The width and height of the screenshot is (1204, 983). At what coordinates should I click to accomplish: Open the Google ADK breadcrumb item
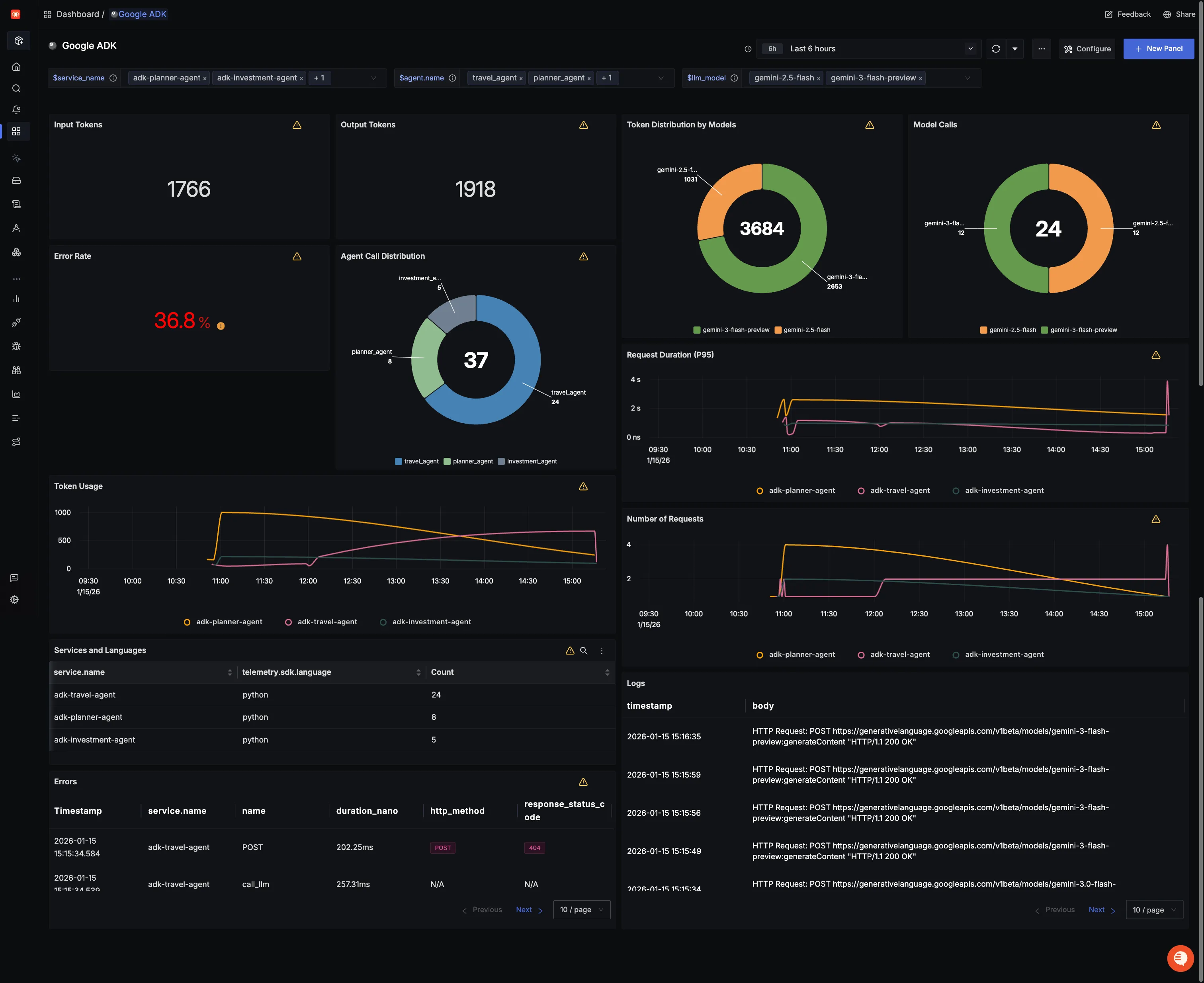(x=142, y=14)
